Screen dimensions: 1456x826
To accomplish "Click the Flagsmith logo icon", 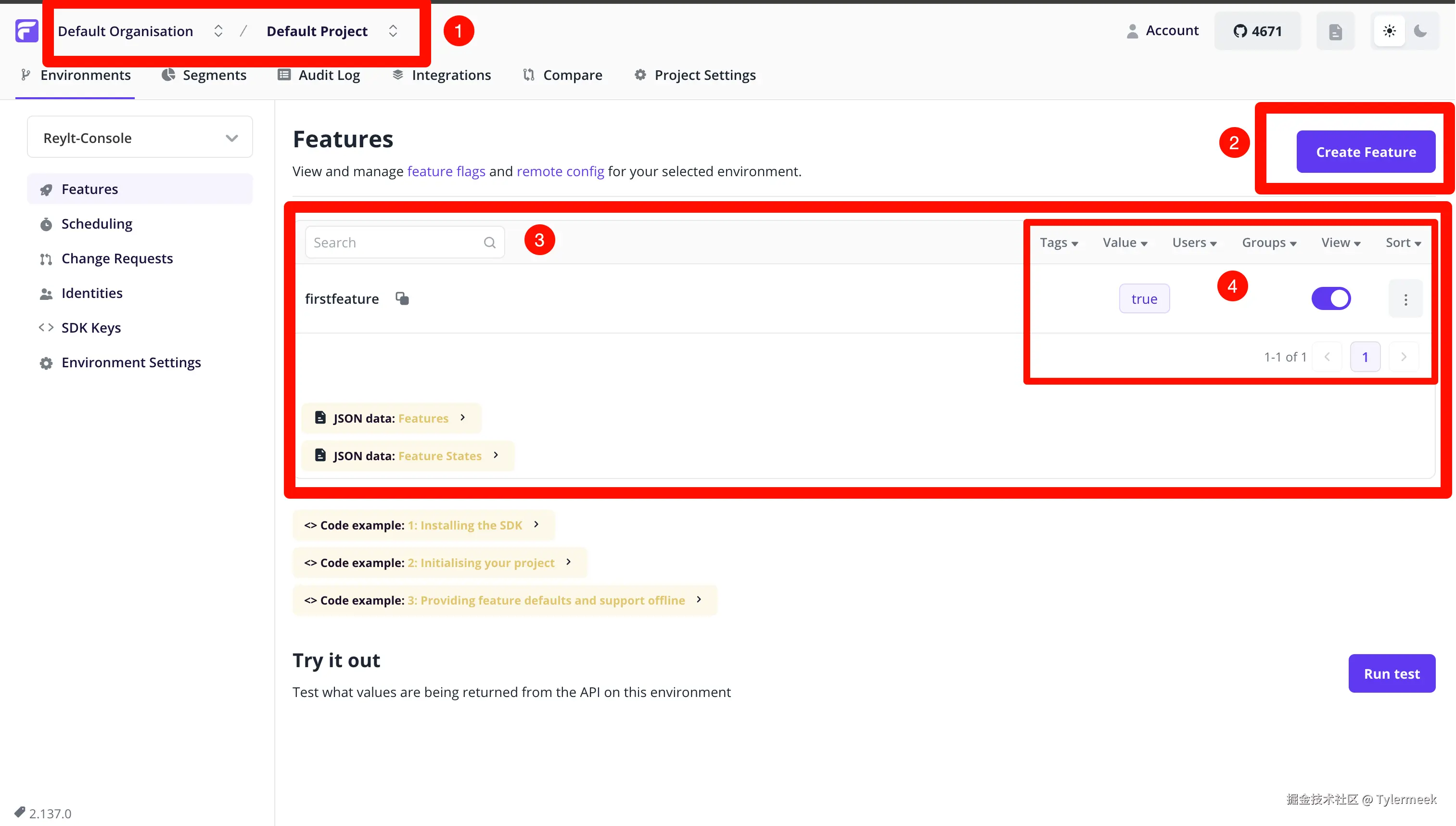I will tap(26, 31).
